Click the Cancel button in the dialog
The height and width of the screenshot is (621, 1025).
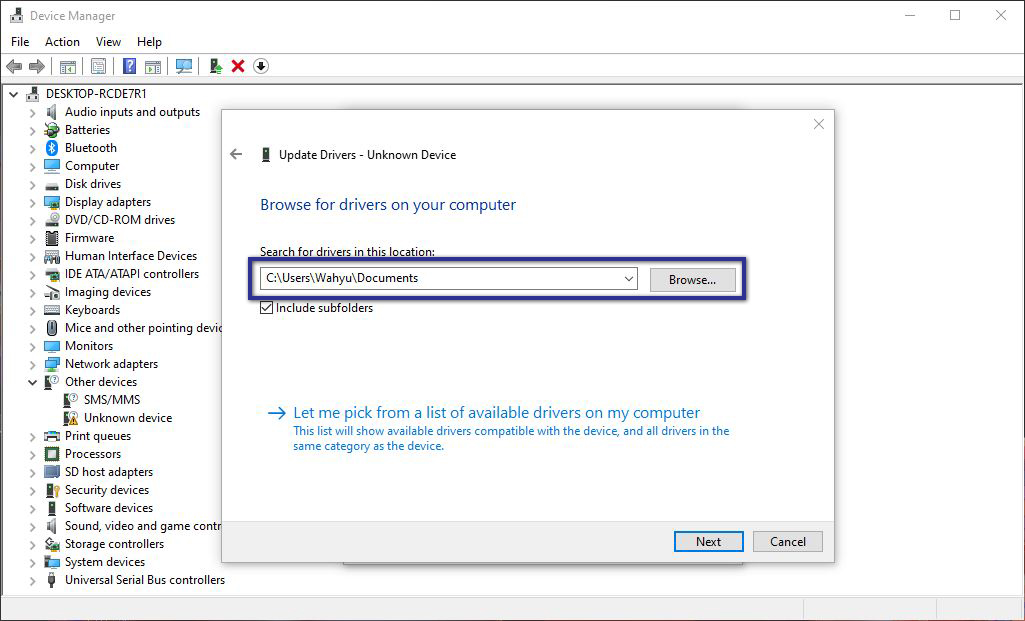coord(787,542)
